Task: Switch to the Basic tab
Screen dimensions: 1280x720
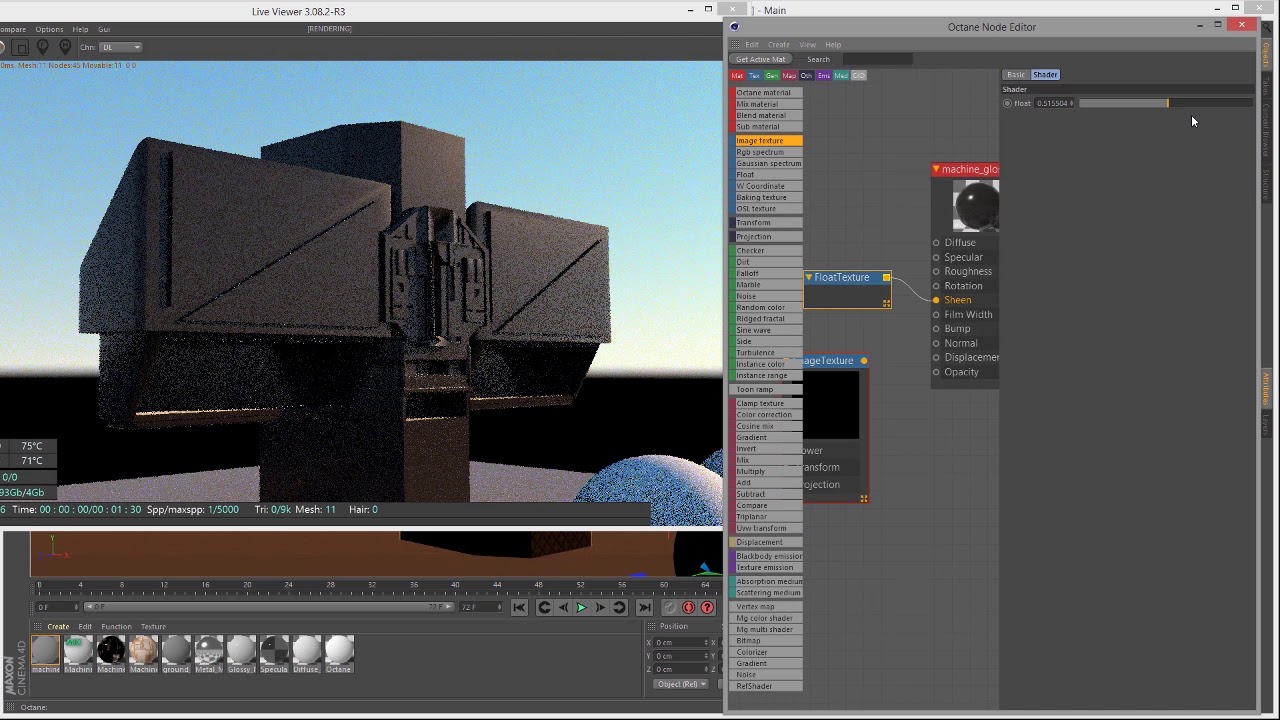Action: click(x=1016, y=75)
